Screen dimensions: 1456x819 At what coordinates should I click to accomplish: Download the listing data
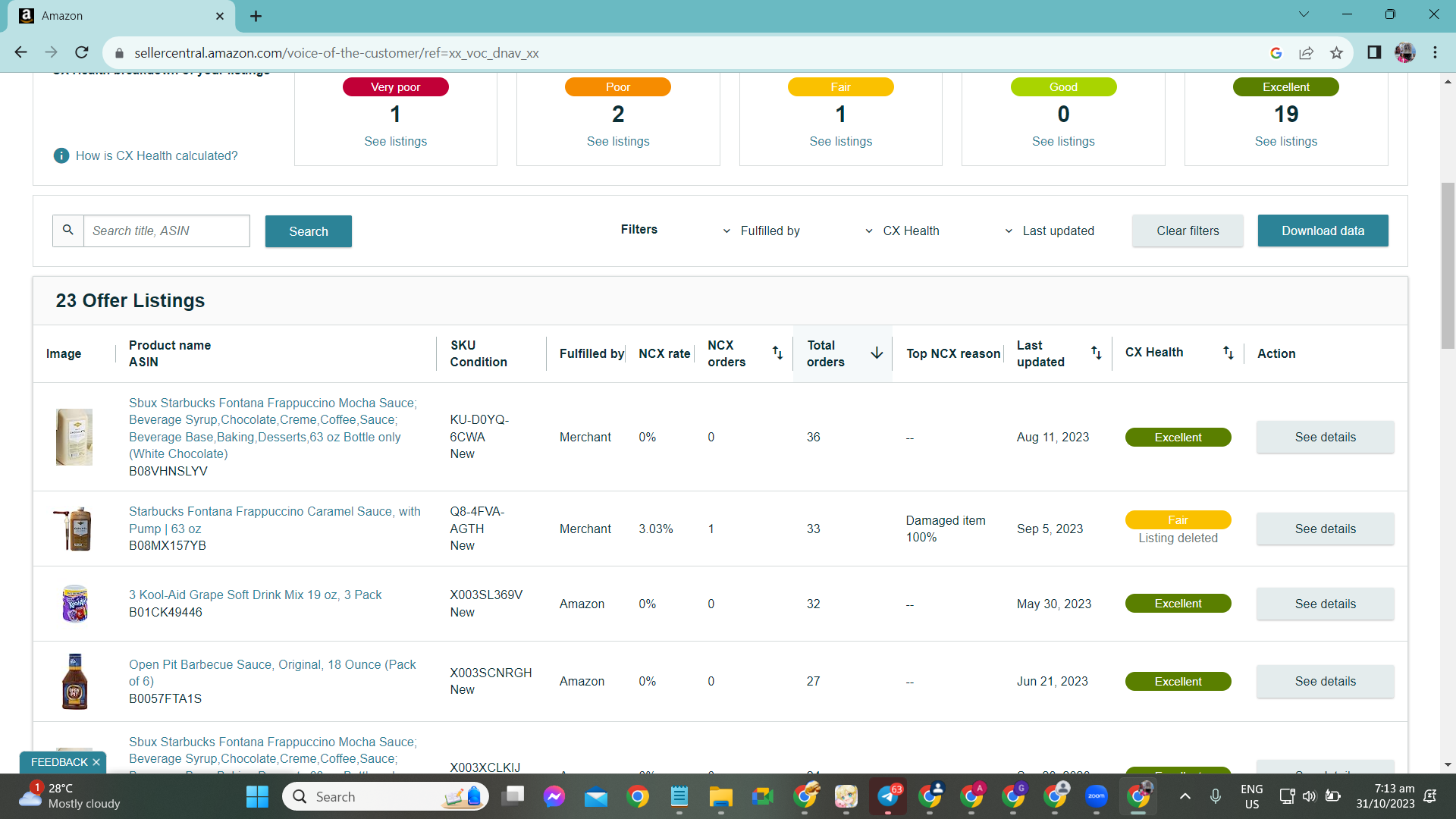(1323, 231)
